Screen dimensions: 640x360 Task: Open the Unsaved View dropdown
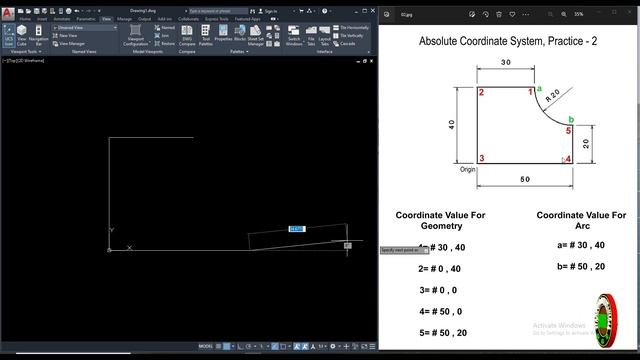point(84,27)
